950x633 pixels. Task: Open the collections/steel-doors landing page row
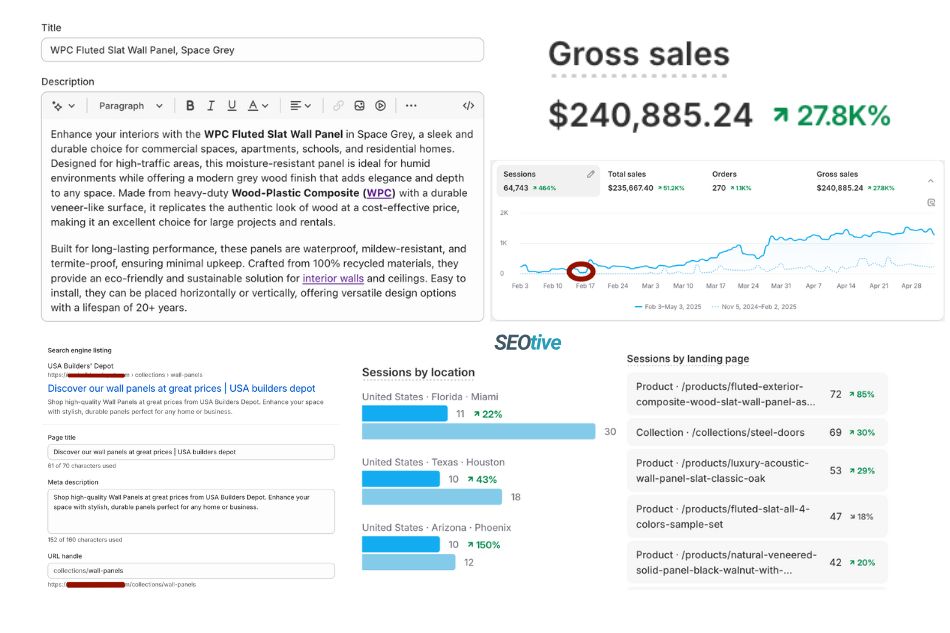(x=757, y=432)
